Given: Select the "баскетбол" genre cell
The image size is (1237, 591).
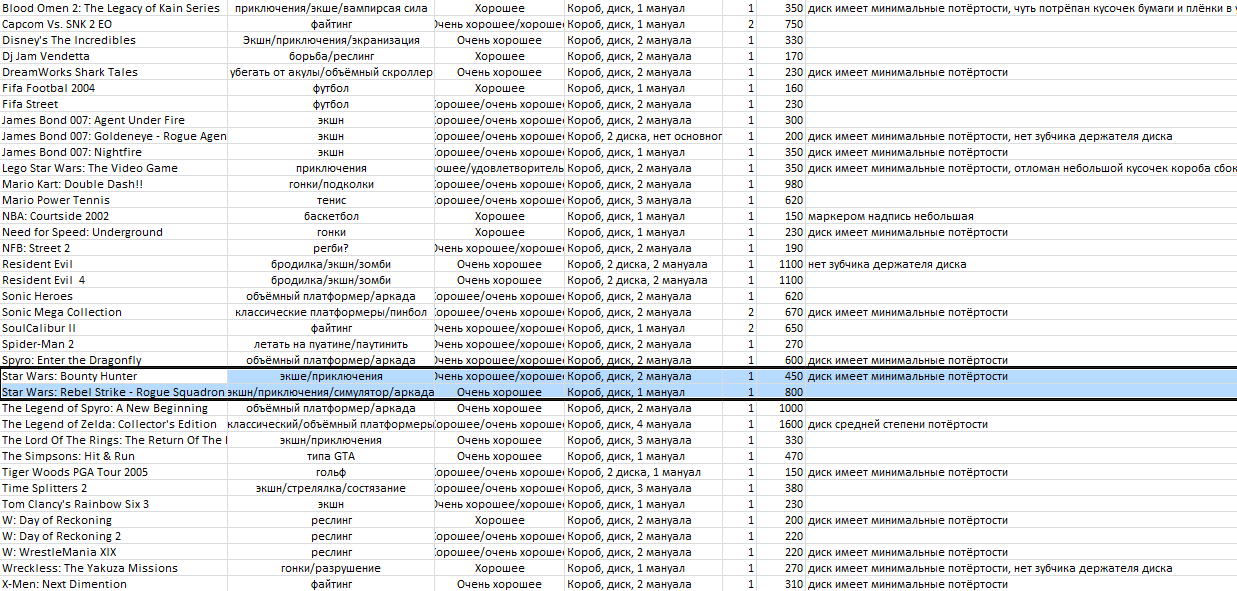Looking at the screenshot, I should [x=331, y=216].
